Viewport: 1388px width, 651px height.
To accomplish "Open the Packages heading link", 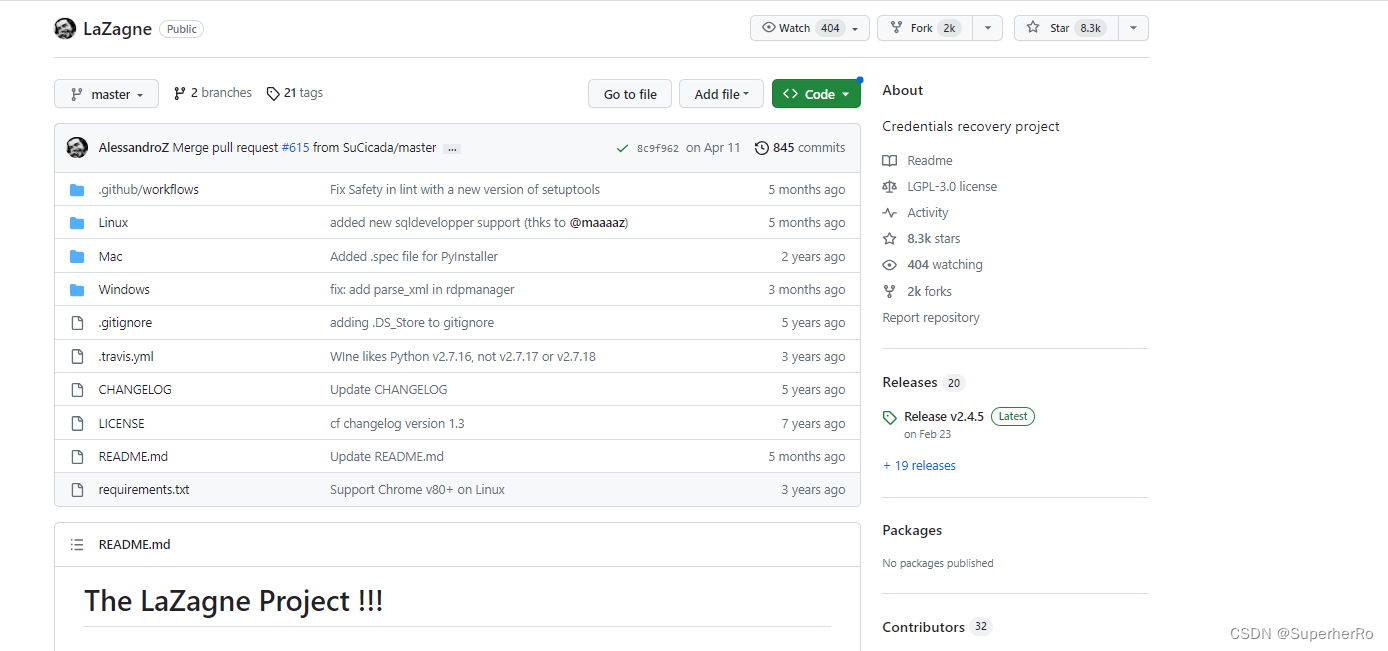I will click(x=912, y=531).
